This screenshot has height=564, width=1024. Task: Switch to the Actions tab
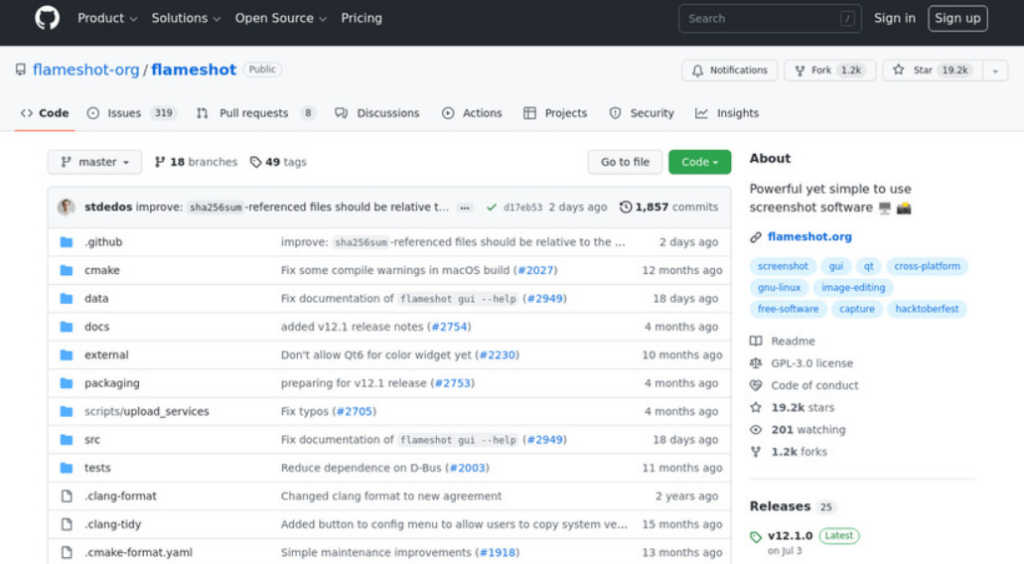point(472,113)
